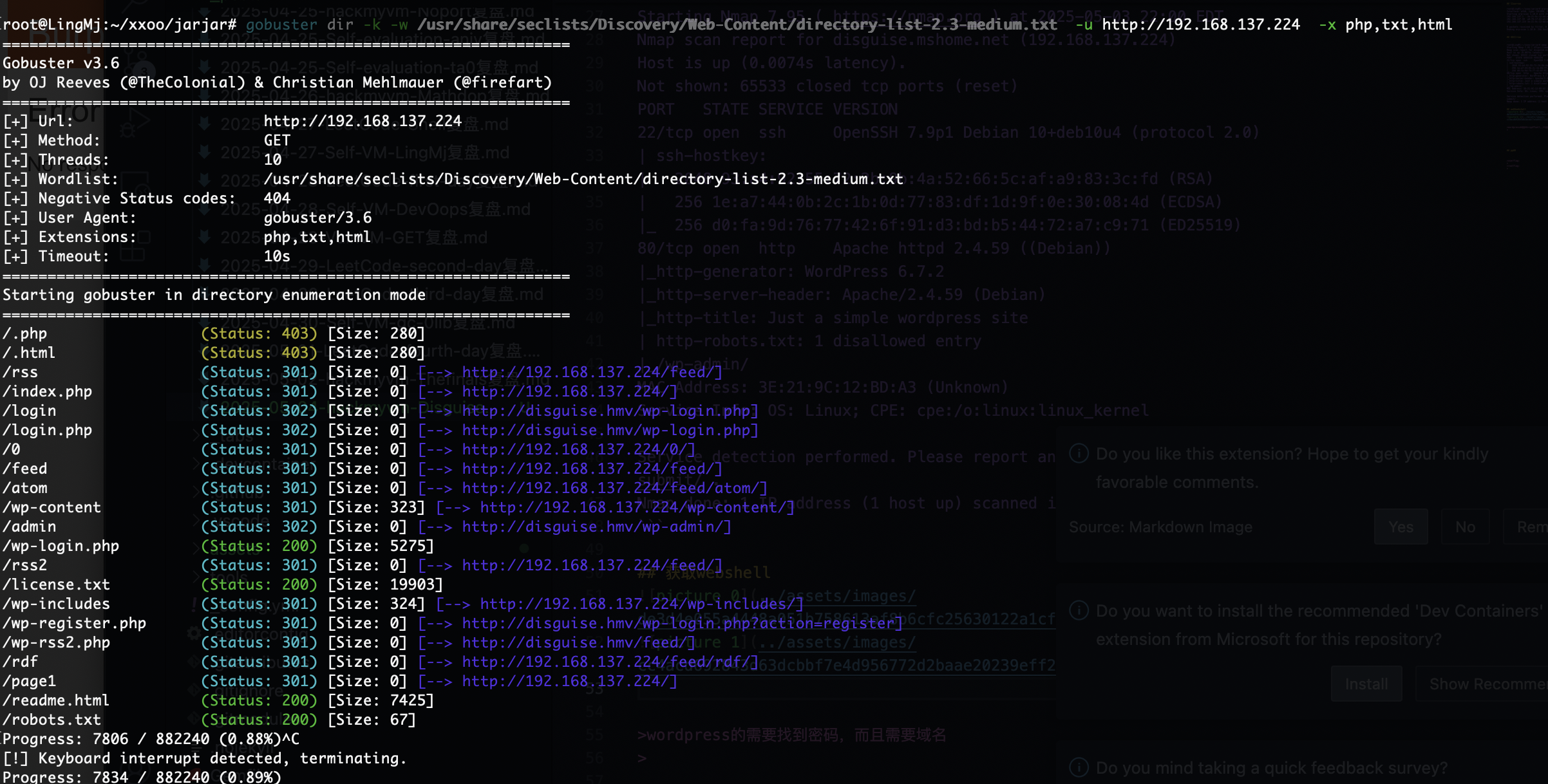Open the disguise.hmv/wp-admin/ redirect URL
The image size is (1548, 784).
[592, 527]
